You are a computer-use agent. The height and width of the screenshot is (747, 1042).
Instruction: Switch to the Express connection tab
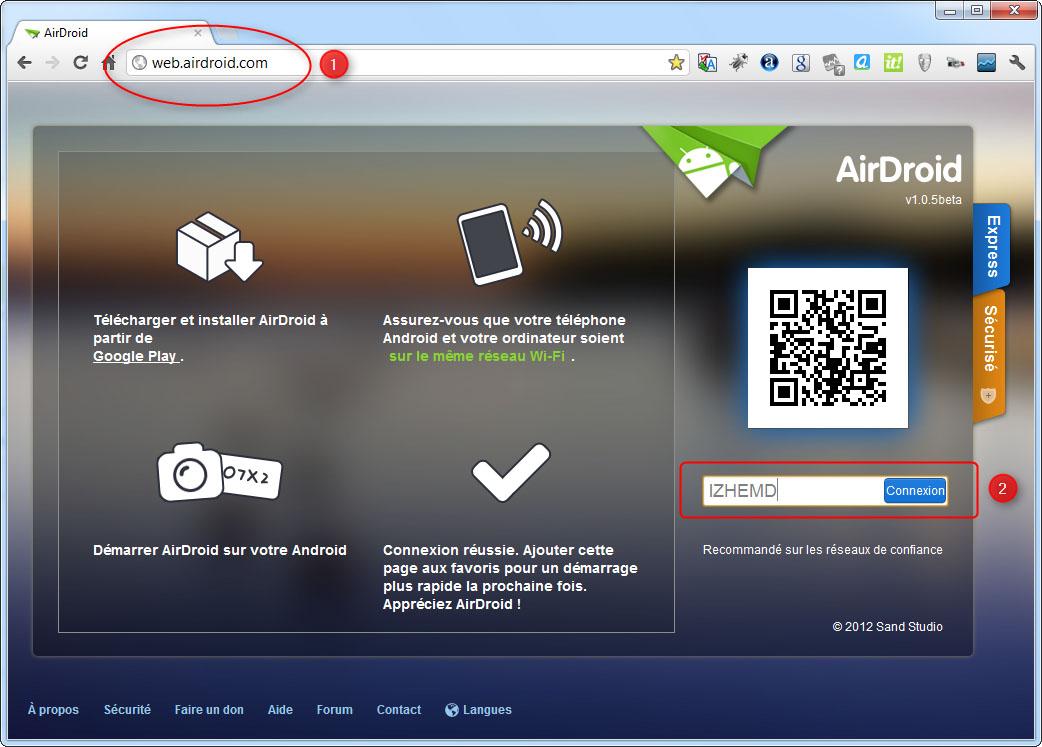click(x=991, y=247)
